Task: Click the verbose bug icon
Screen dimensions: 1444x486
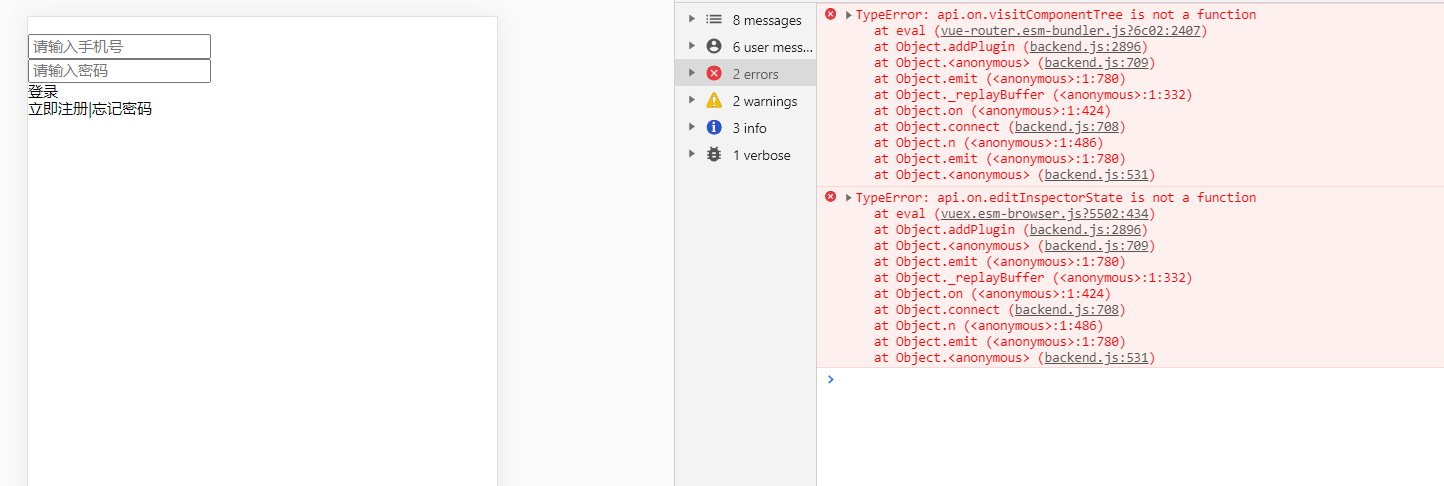Action: point(714,155)
